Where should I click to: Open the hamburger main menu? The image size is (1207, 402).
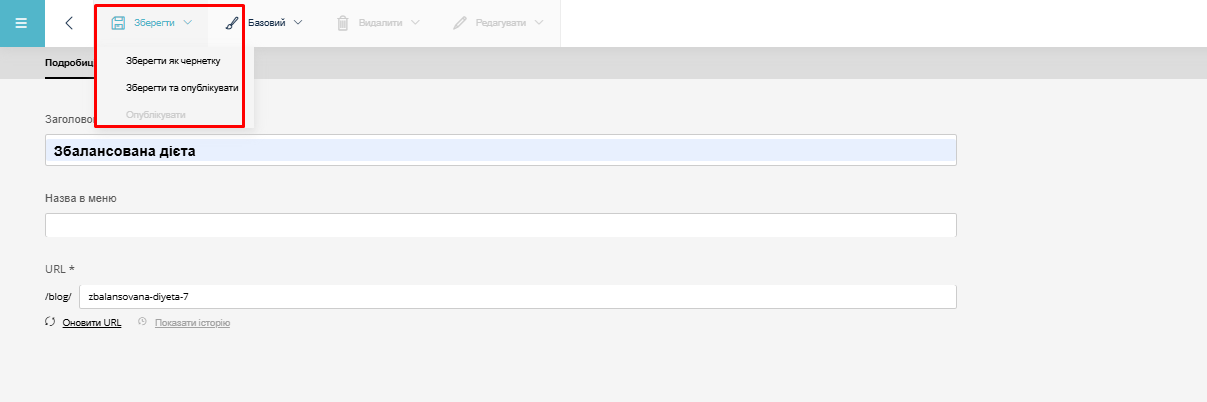click(x=22, y=23)
